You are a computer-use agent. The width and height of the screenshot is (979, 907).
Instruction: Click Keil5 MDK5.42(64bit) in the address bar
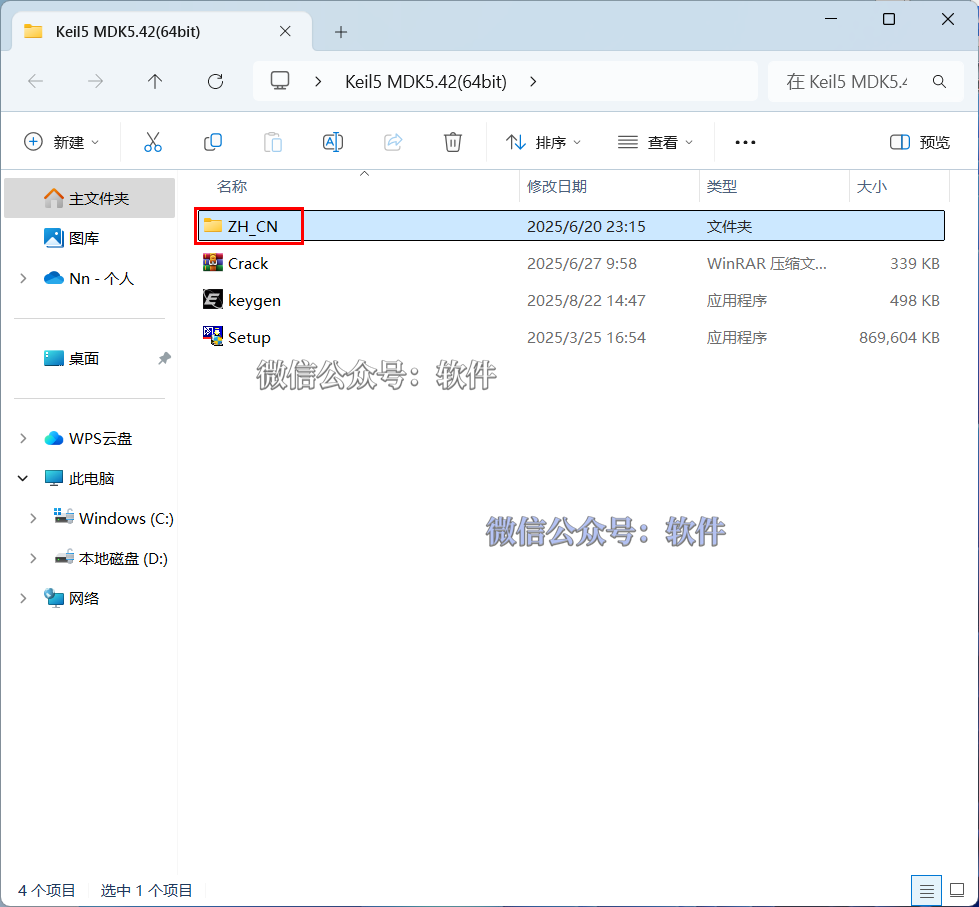426,81
